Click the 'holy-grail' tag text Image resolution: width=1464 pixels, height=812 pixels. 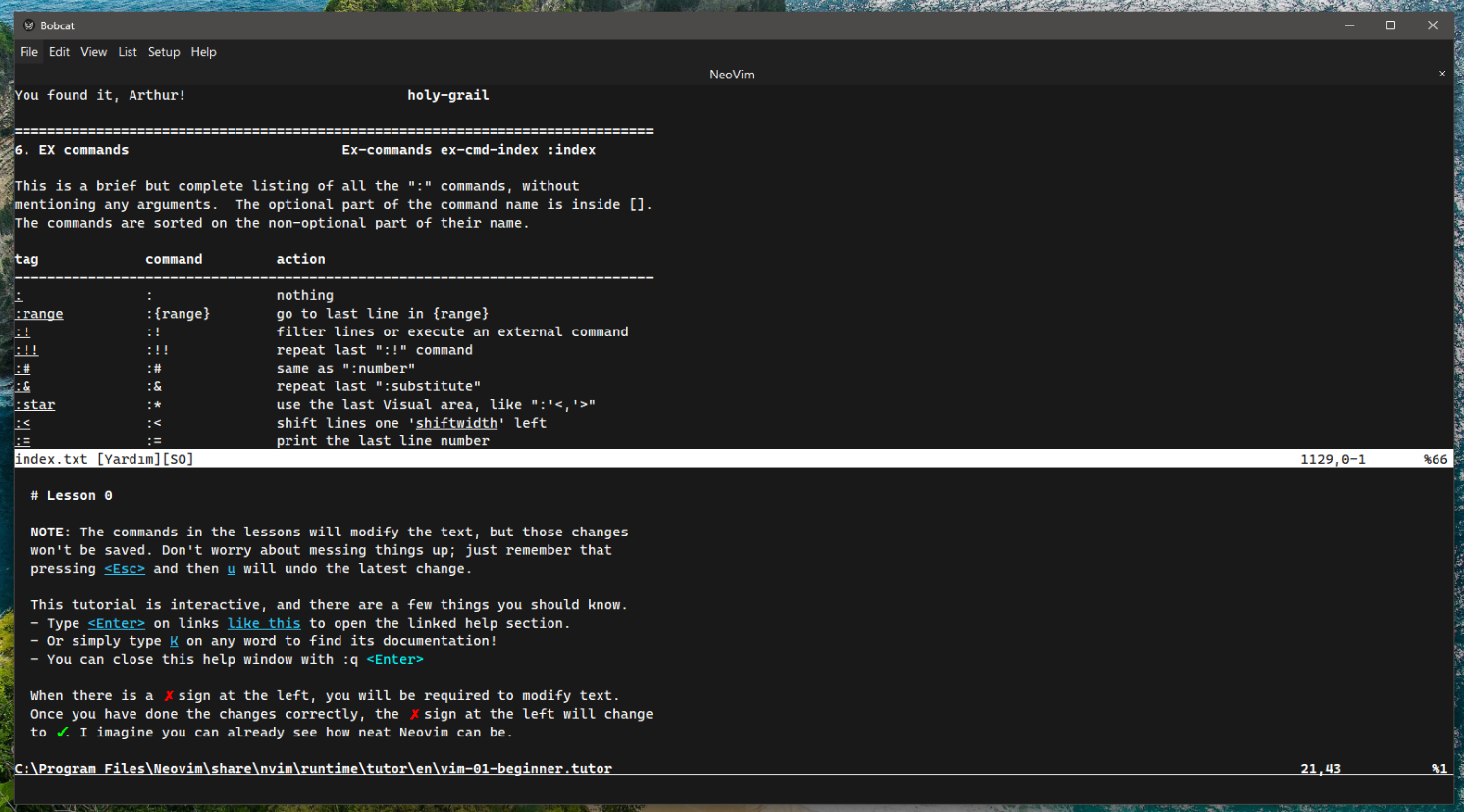pos(448,95)
